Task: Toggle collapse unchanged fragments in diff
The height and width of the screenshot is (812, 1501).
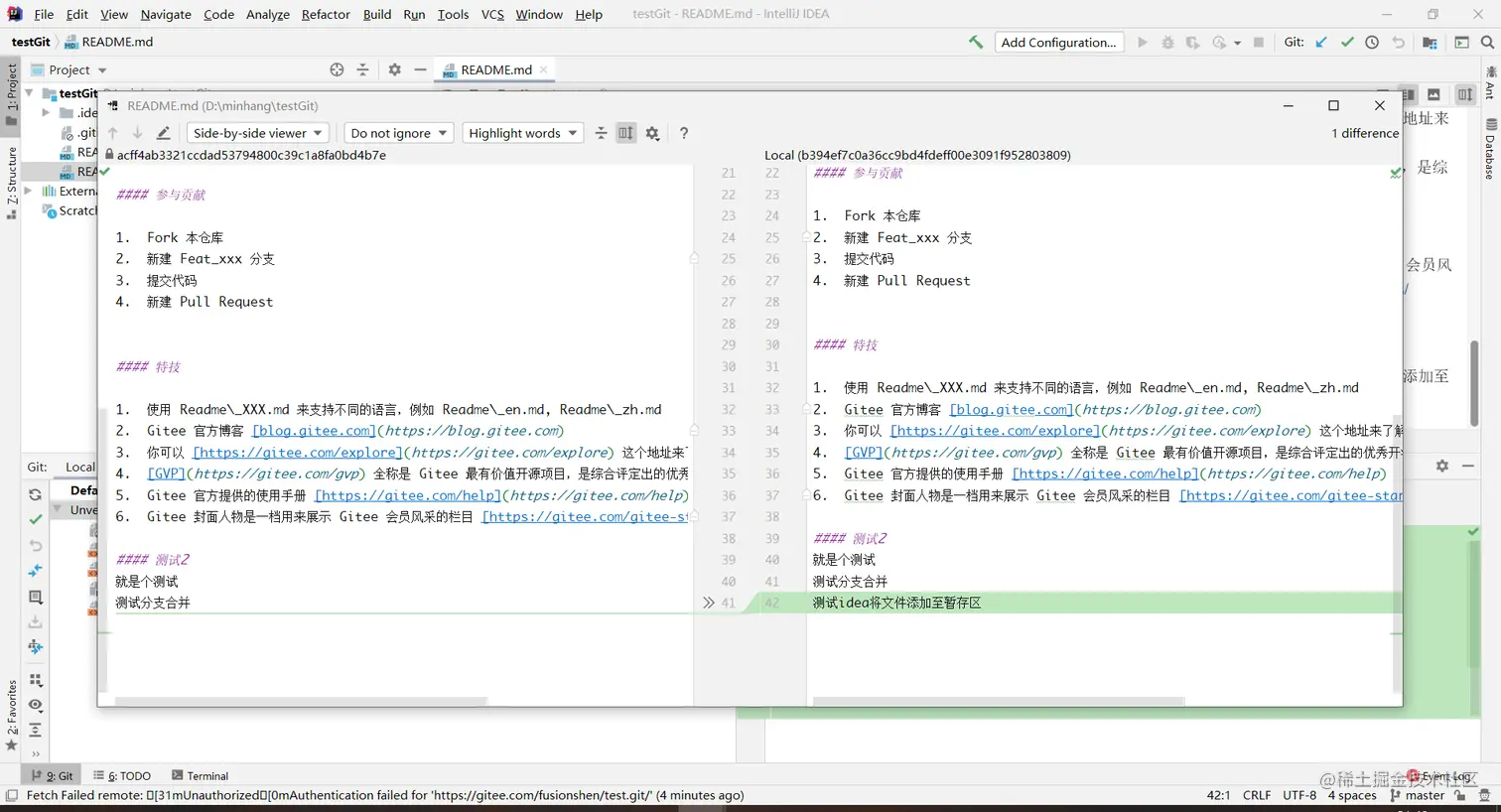Action: coord(601,133)
